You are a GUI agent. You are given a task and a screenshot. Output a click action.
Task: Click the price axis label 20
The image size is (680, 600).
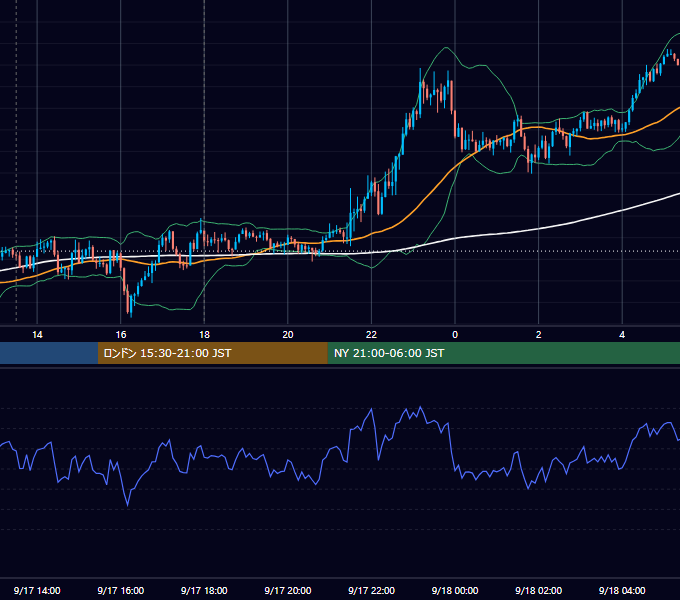pos(288,335)
